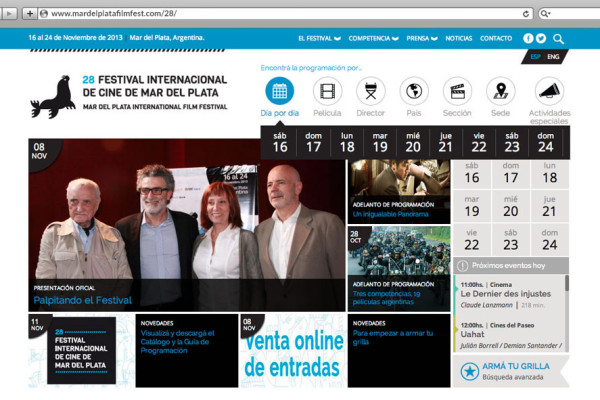Image resolution: width=600 pixels, height=400 pixels.
Task: Click the browser forward arrow button
Action: click(x=8, y=14)
